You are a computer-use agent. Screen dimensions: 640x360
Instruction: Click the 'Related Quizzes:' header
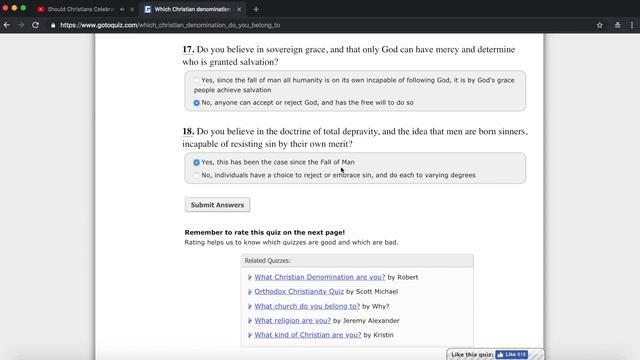267,260
